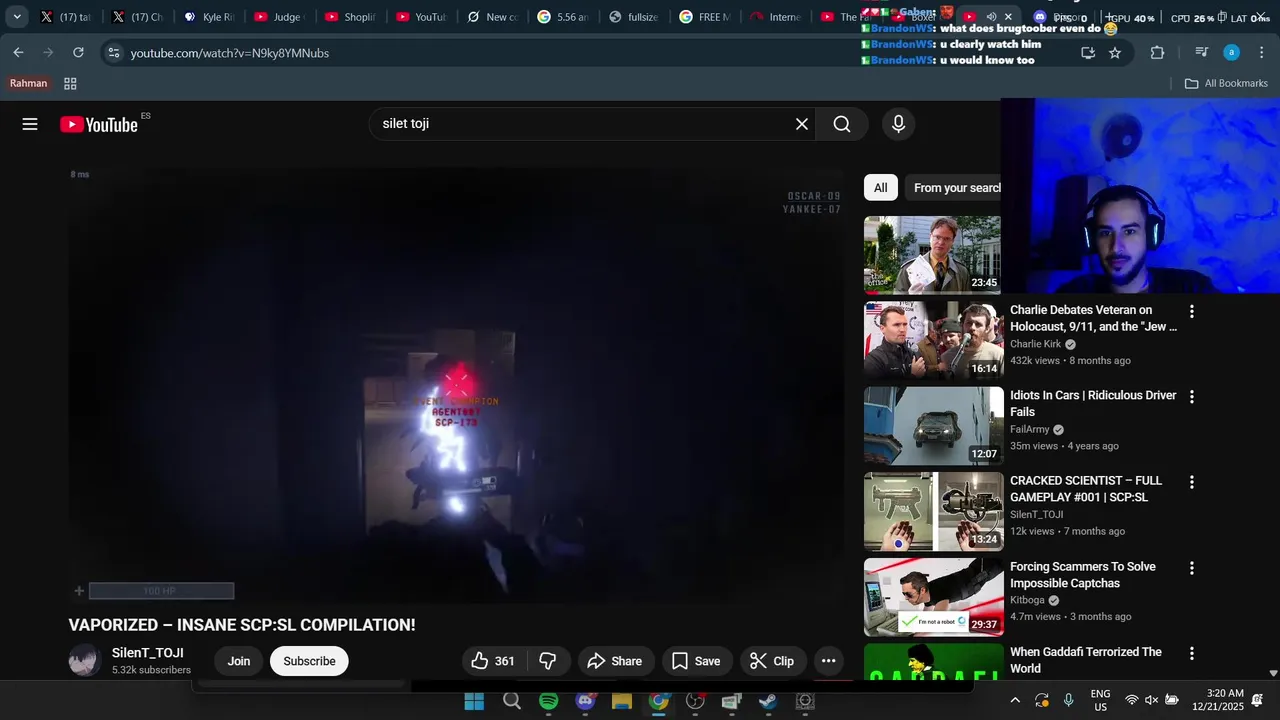Switch to the Shoplif browser tab
Screen dimensions: 1280x720
(x=350, y=17)
